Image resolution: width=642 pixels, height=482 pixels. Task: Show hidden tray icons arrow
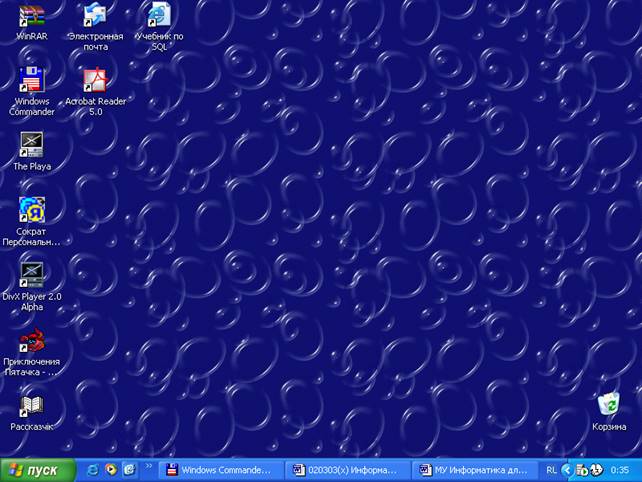pyautogui.click(x=567, y=470)
